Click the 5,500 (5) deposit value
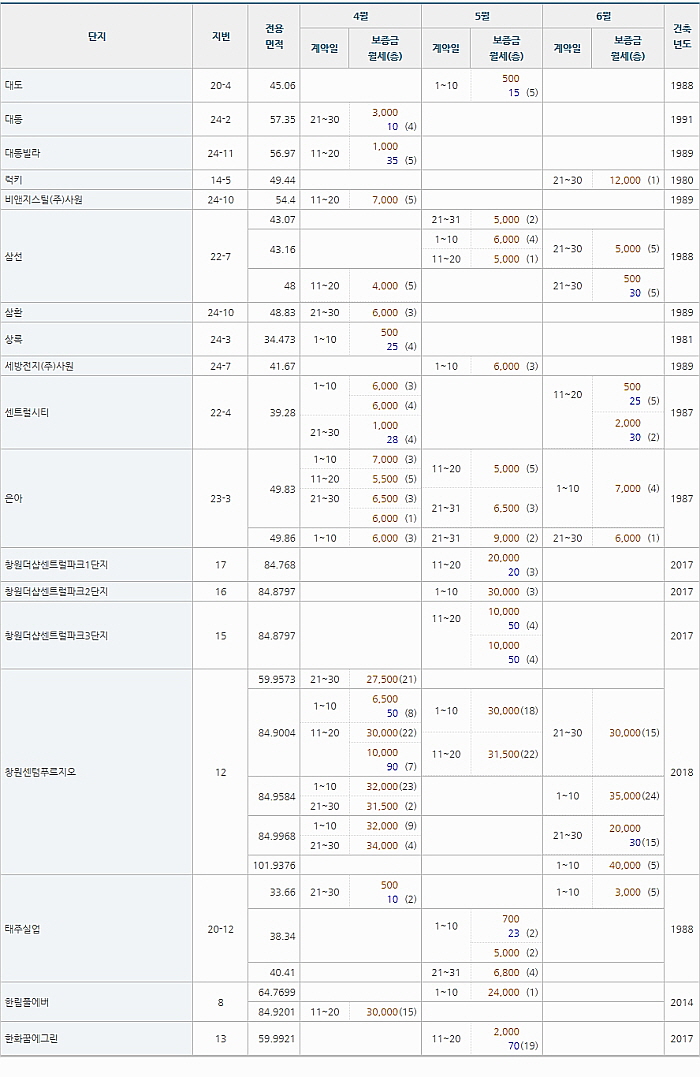The height and width of the screenshot is (1077, 700). click(394, 479)
